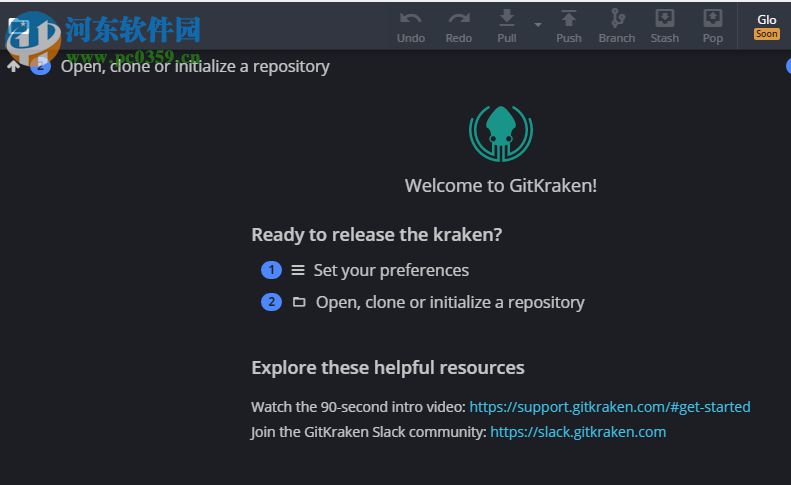Screen dimensions: 791x485
Task: Click the folder icon beside 'Open, clone'
Action: (299, 302)
